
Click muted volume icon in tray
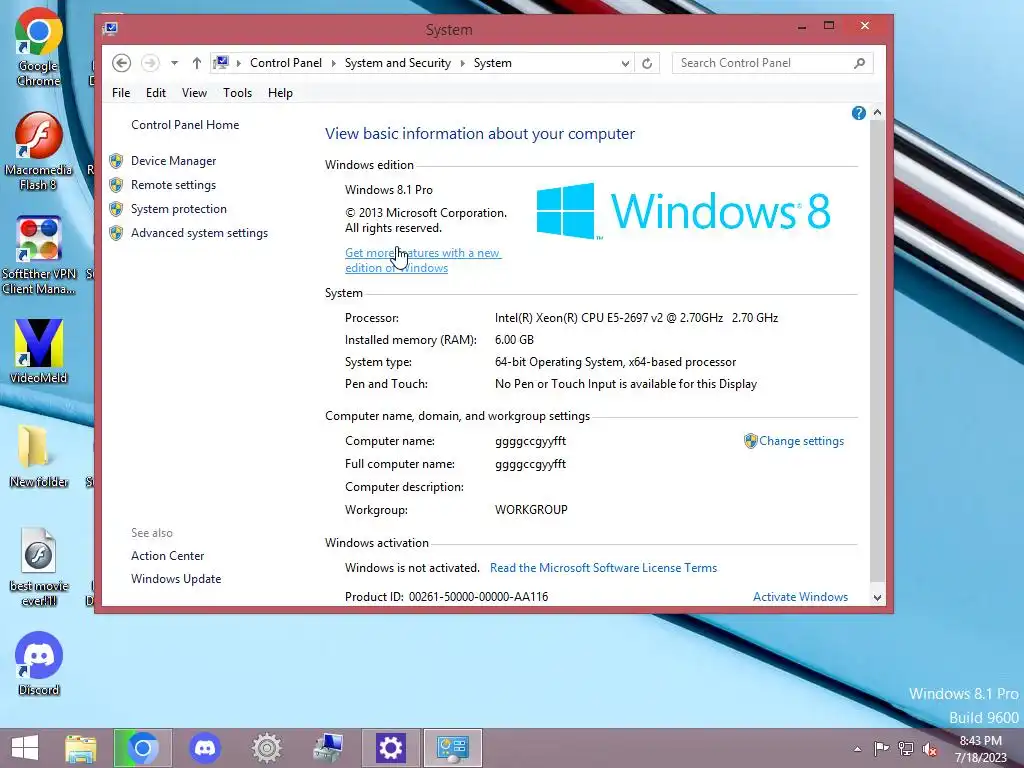[x=930, y=749]
